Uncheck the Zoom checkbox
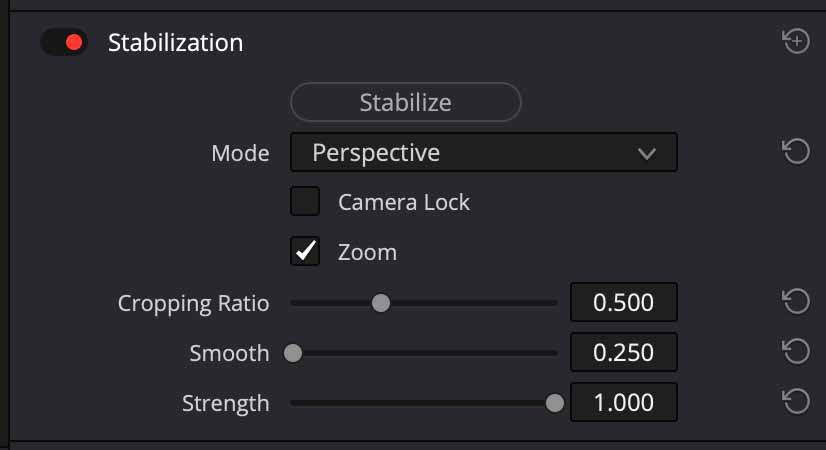 pos(305,252)
